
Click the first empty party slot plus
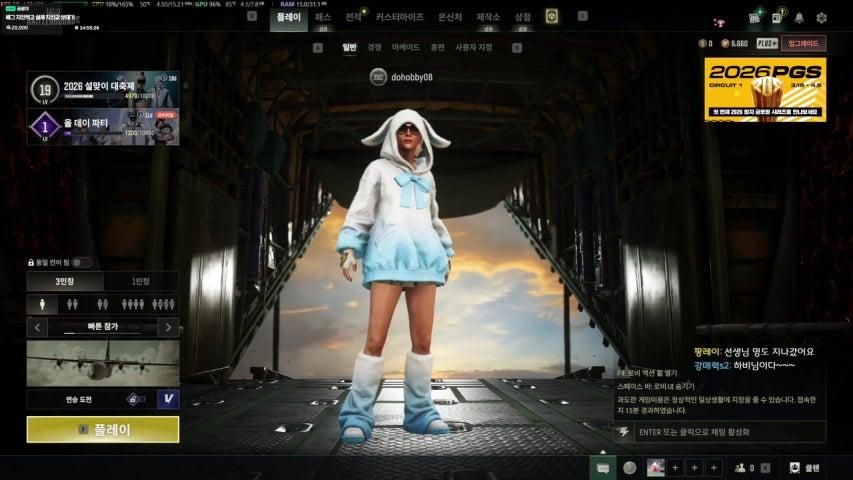(x=675, y=467)
